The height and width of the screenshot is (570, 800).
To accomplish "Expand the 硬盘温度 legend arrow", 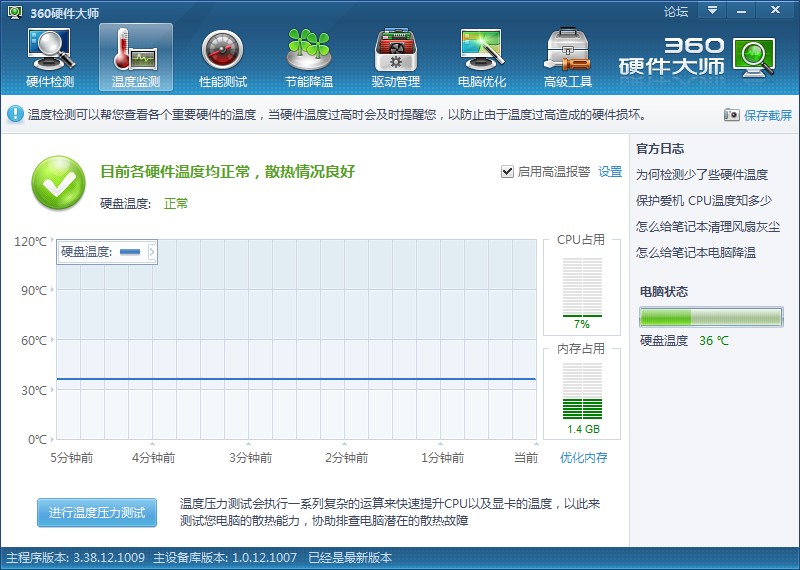I will 152,252.
